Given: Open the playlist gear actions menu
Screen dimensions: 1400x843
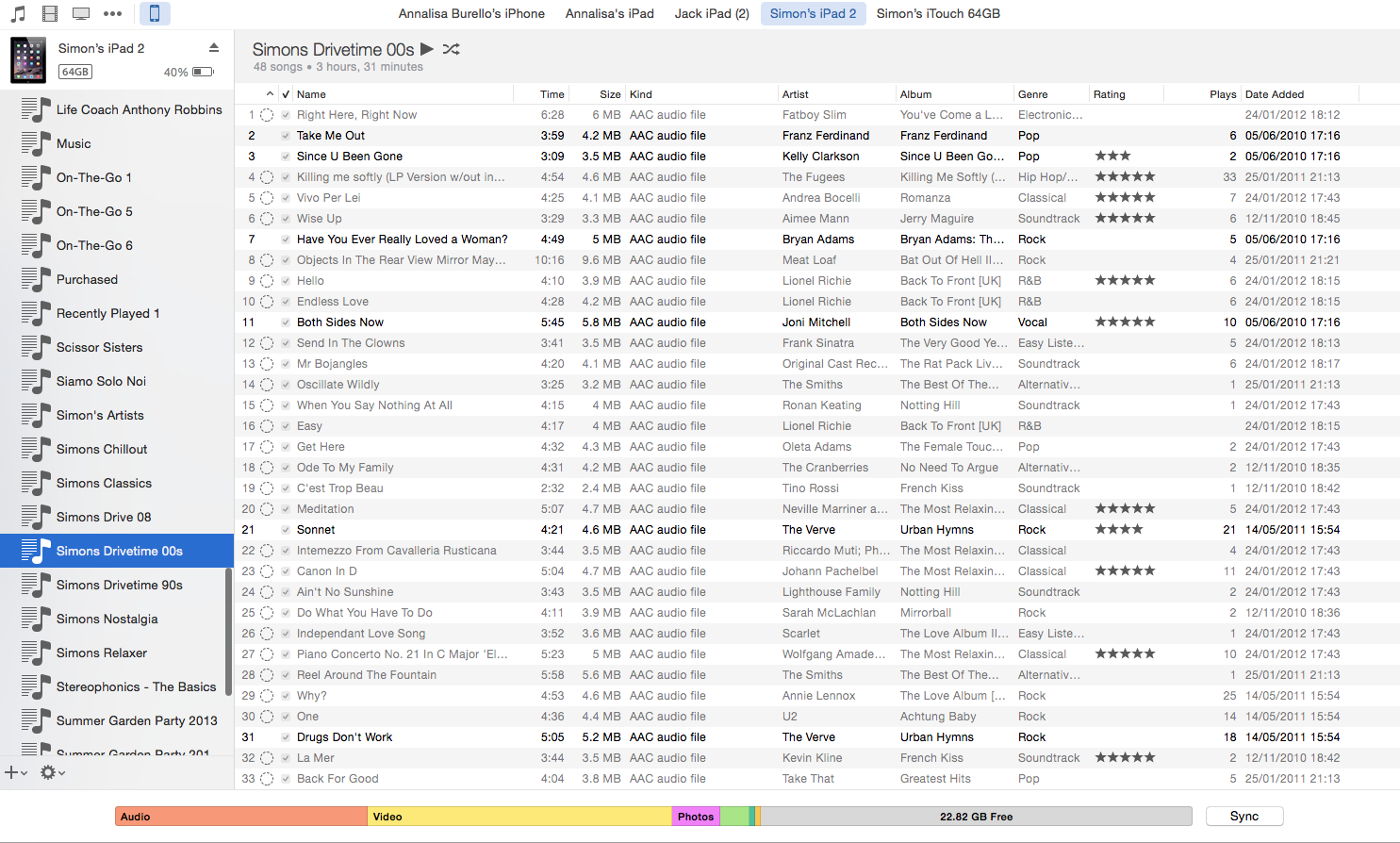Looking at the screenshot, I should coord(53,772).
